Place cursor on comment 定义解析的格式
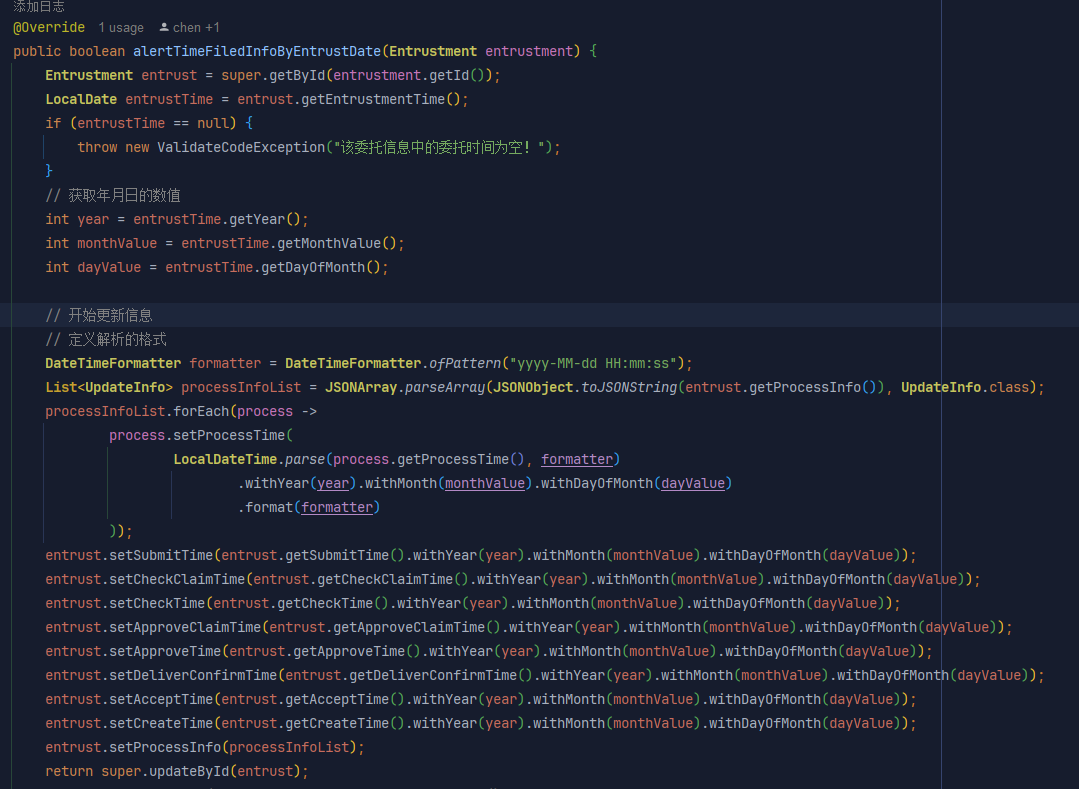 point(117,339)
